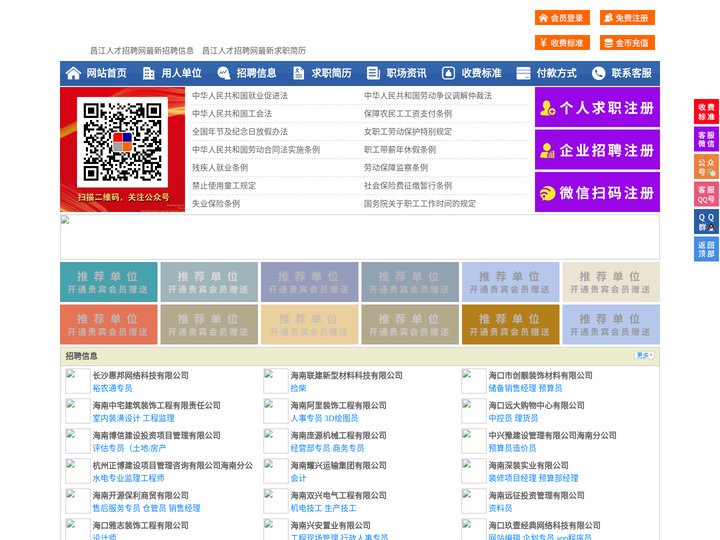Click the dark gold 推荐单位 tile
This screenshot has width=720, height=540.
point(511,324)
